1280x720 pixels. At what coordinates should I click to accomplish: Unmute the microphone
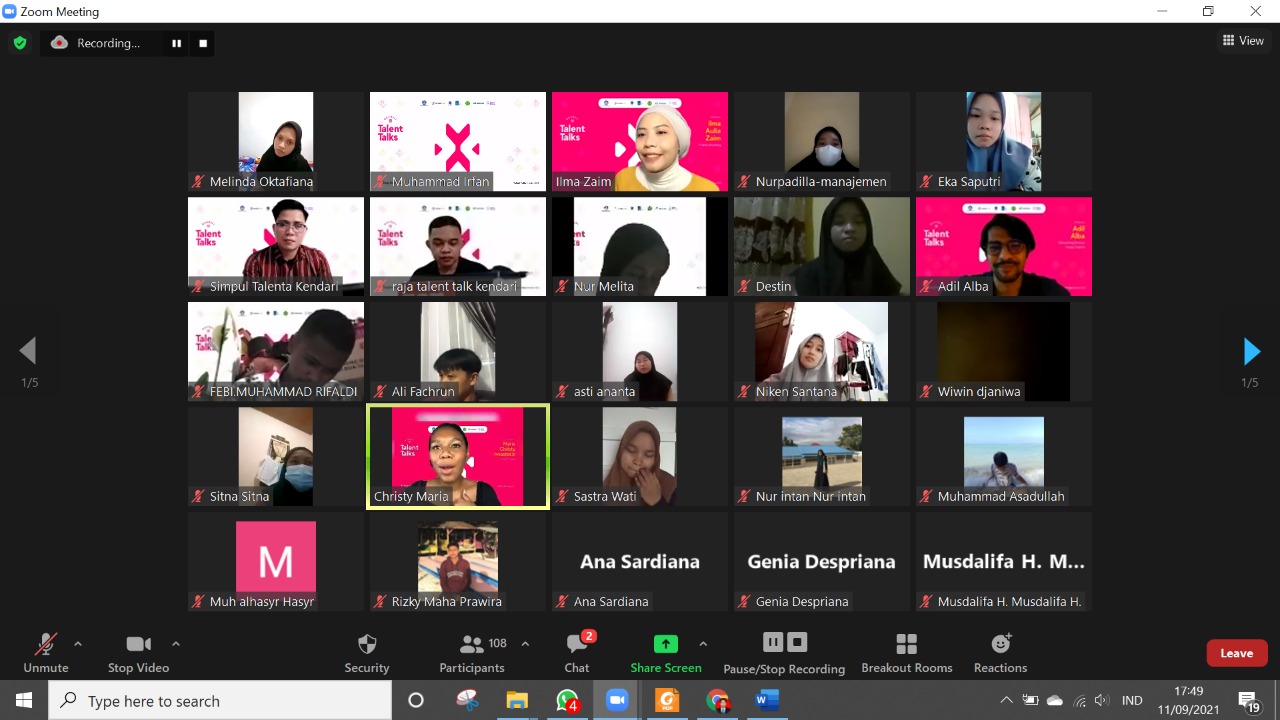click(46, 652)
